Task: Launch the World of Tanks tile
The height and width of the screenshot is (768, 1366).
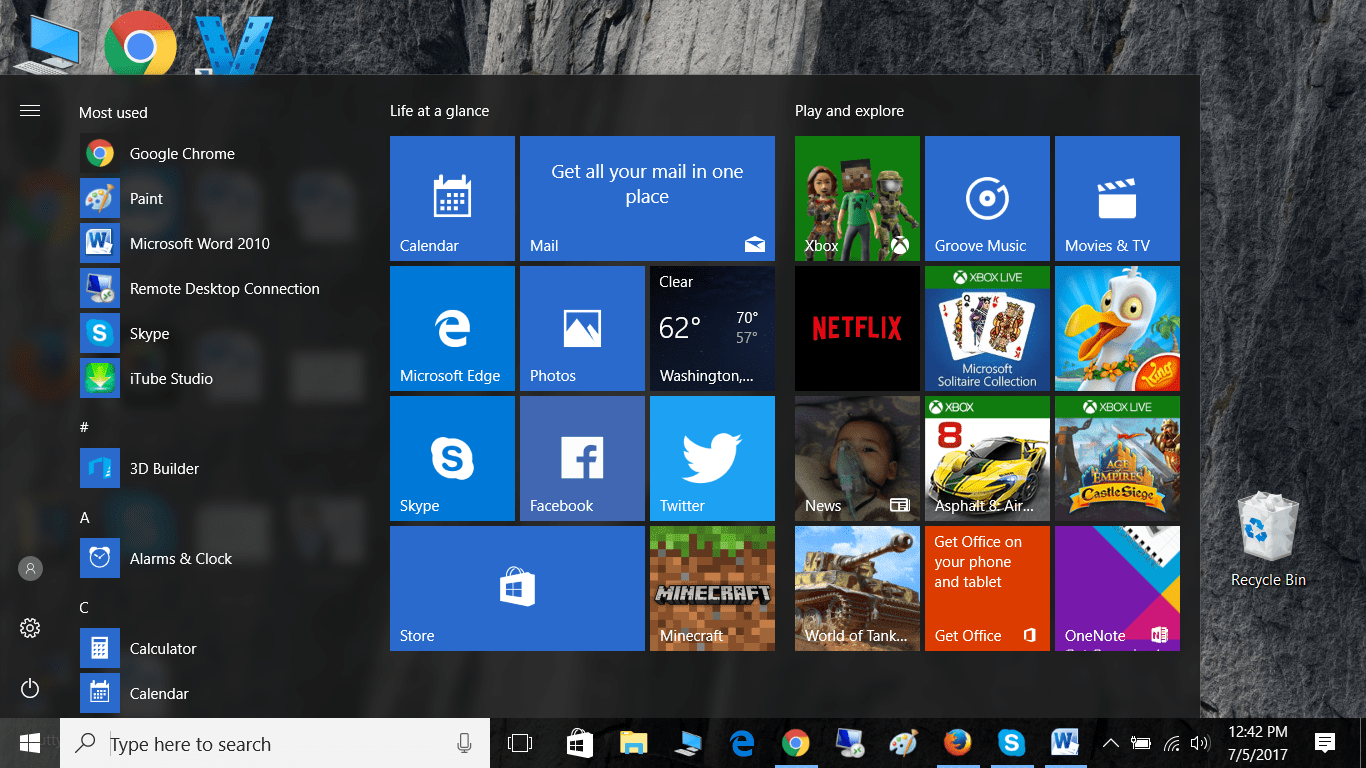Action: click(x=857, y=589)
